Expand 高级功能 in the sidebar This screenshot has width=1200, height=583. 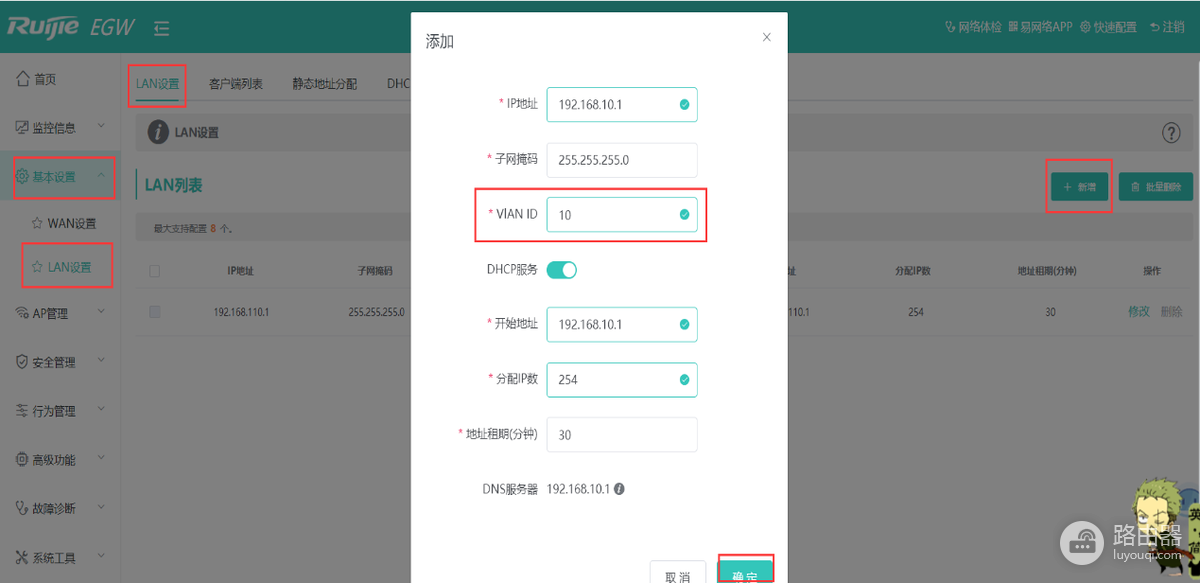(60, 460)
